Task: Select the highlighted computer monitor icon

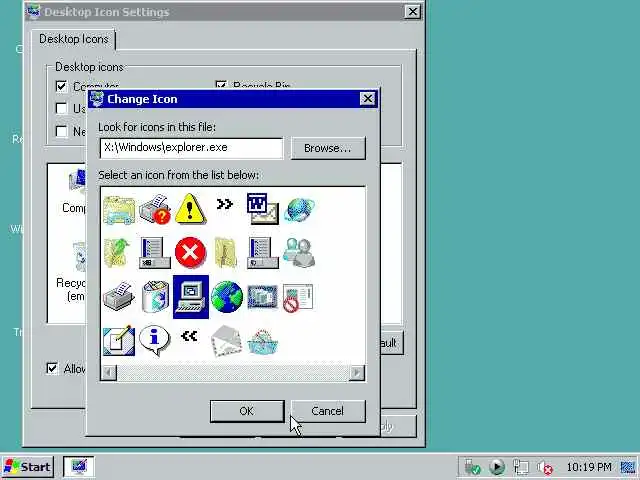Action: (191, 297)
